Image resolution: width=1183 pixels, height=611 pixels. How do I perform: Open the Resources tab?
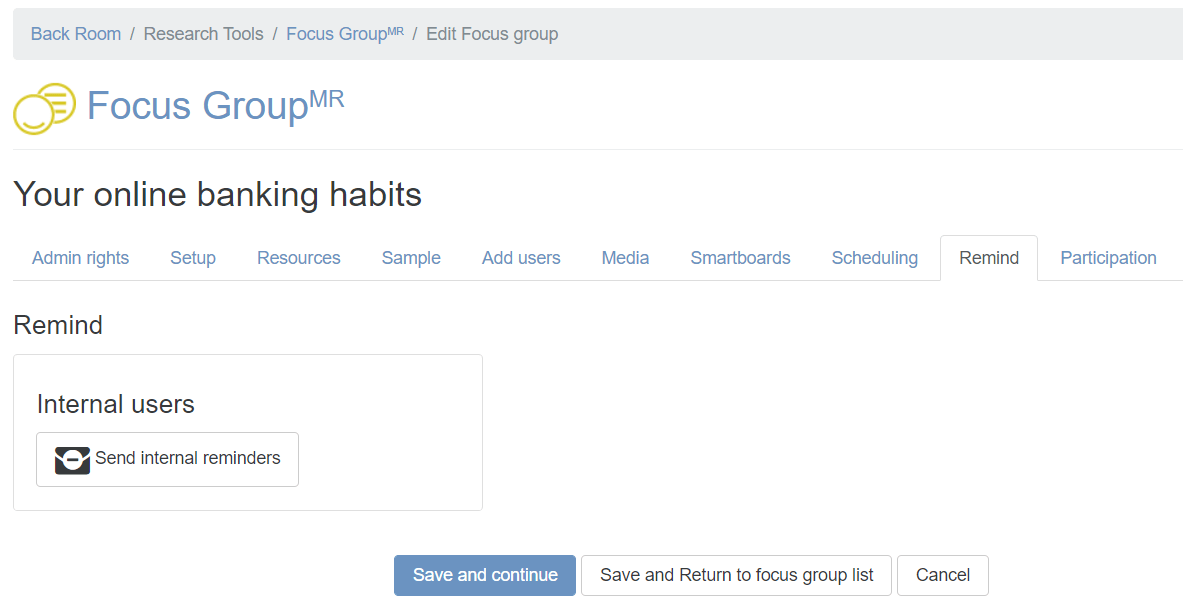tap(299, 258)
